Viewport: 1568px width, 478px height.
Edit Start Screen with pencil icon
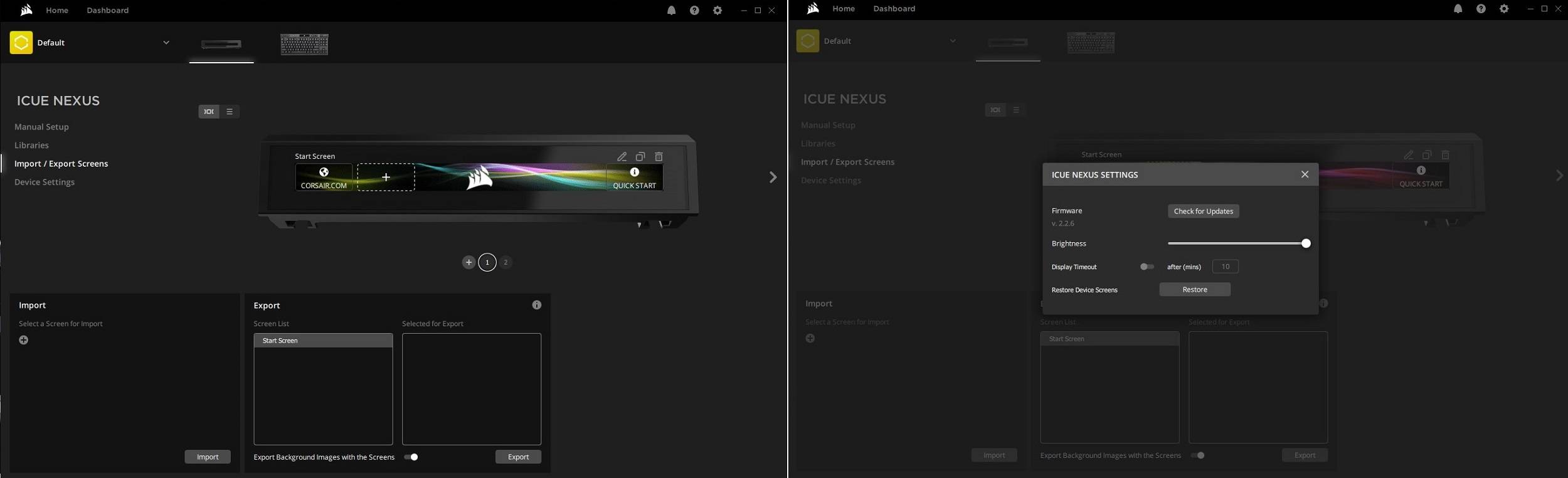(x=622, y=157)
